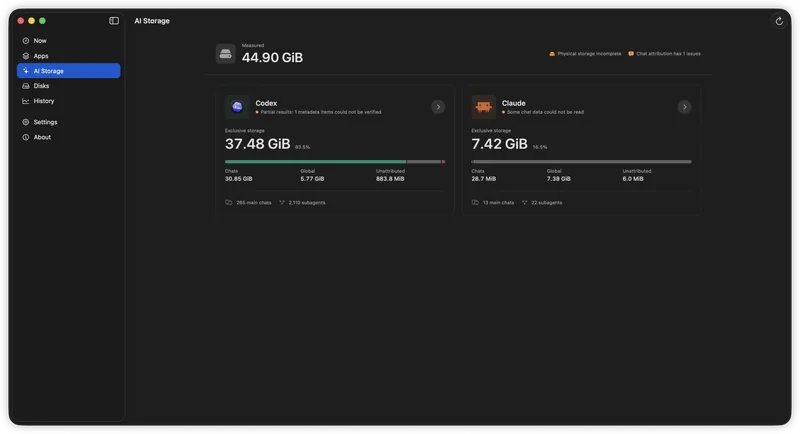This screenshot has height=434, width=800.
Task: Click Claude 7.42 GiB exclusive storage value
Action: click(x=499, y=144)
